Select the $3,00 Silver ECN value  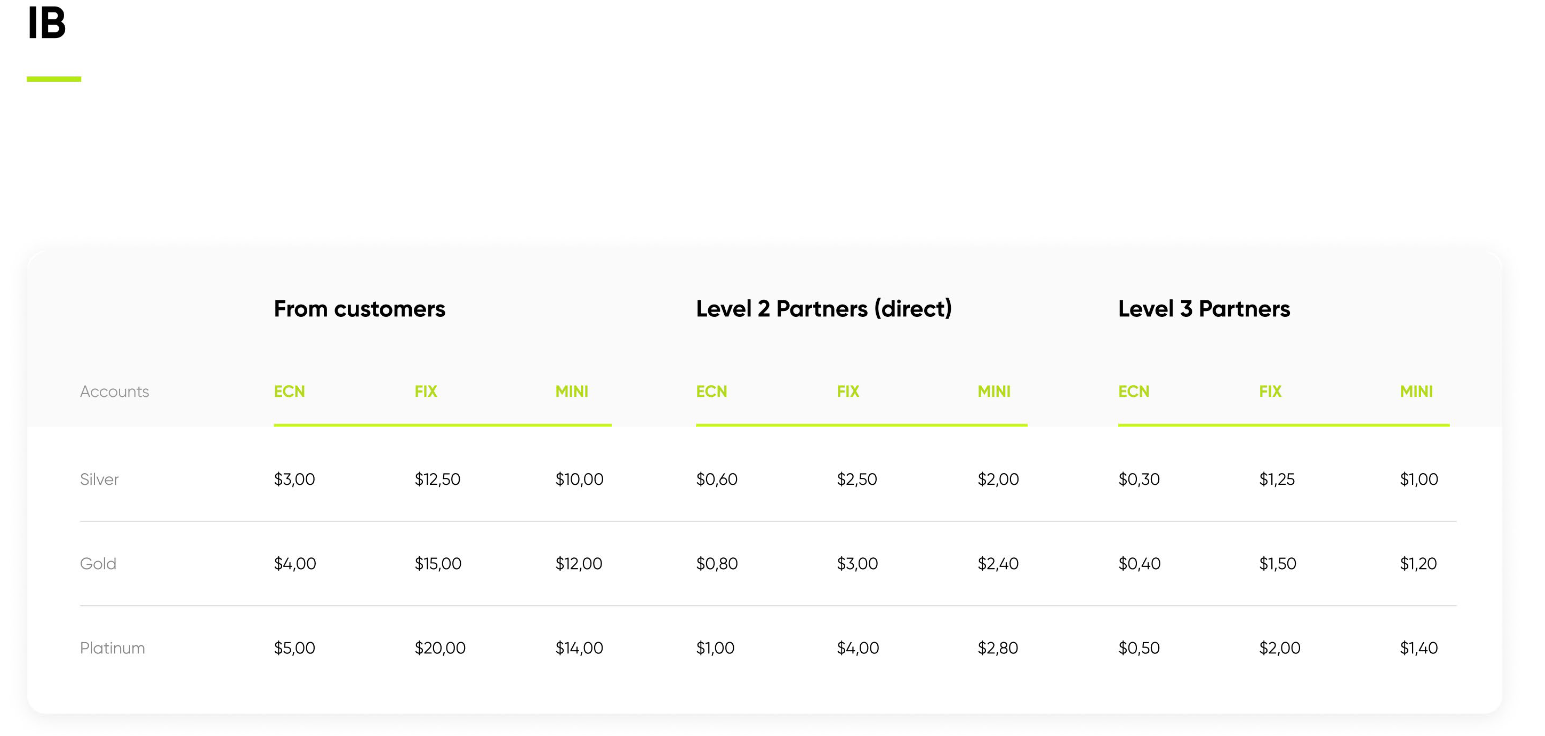pyautogui.click(x=294, y=480)
